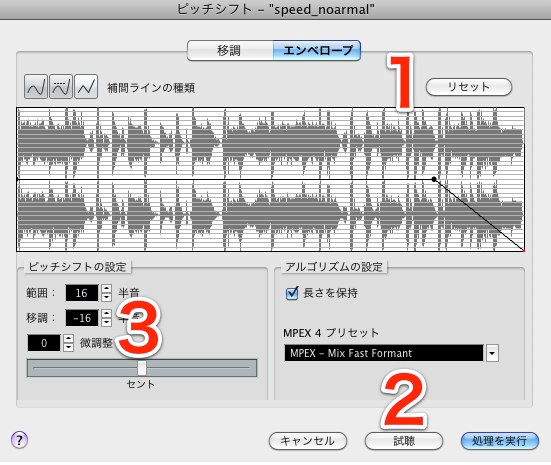Click the 補間ラインの種類 label
This screenshot has height=465, width=551.
pos(151,88)
